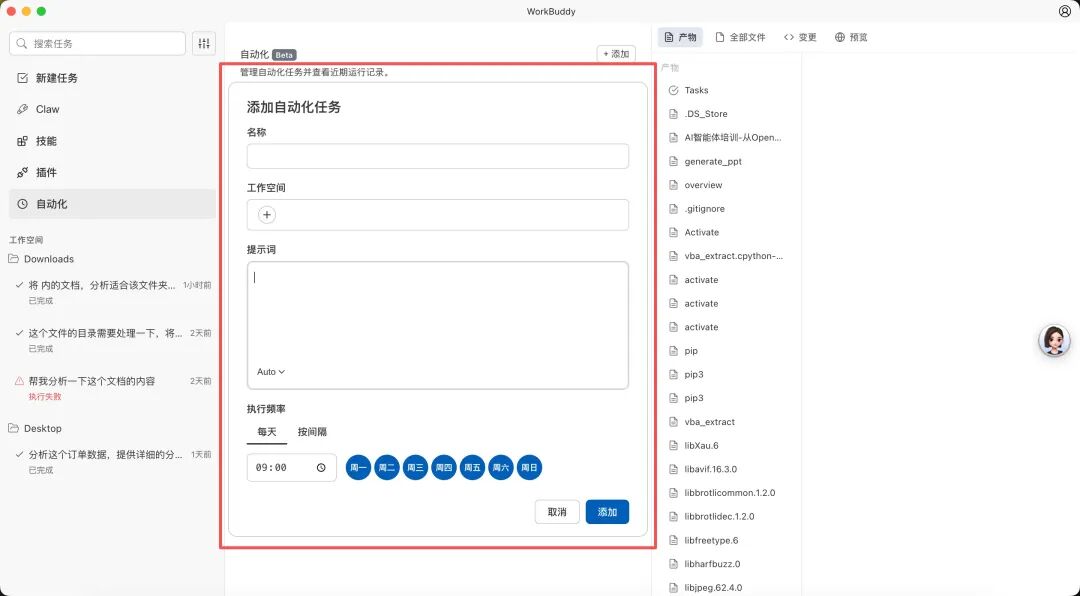
Task: Switch to the 全部文件 tab
Action: [740, 37]
